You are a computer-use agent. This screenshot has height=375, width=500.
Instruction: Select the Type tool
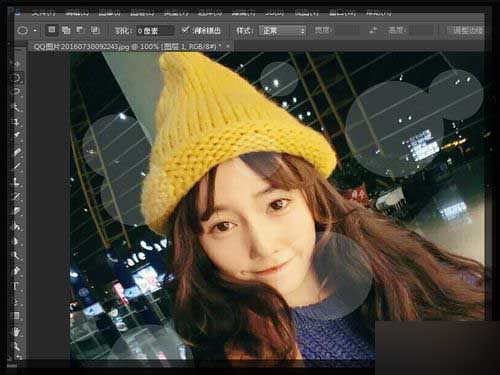point(16,286)
